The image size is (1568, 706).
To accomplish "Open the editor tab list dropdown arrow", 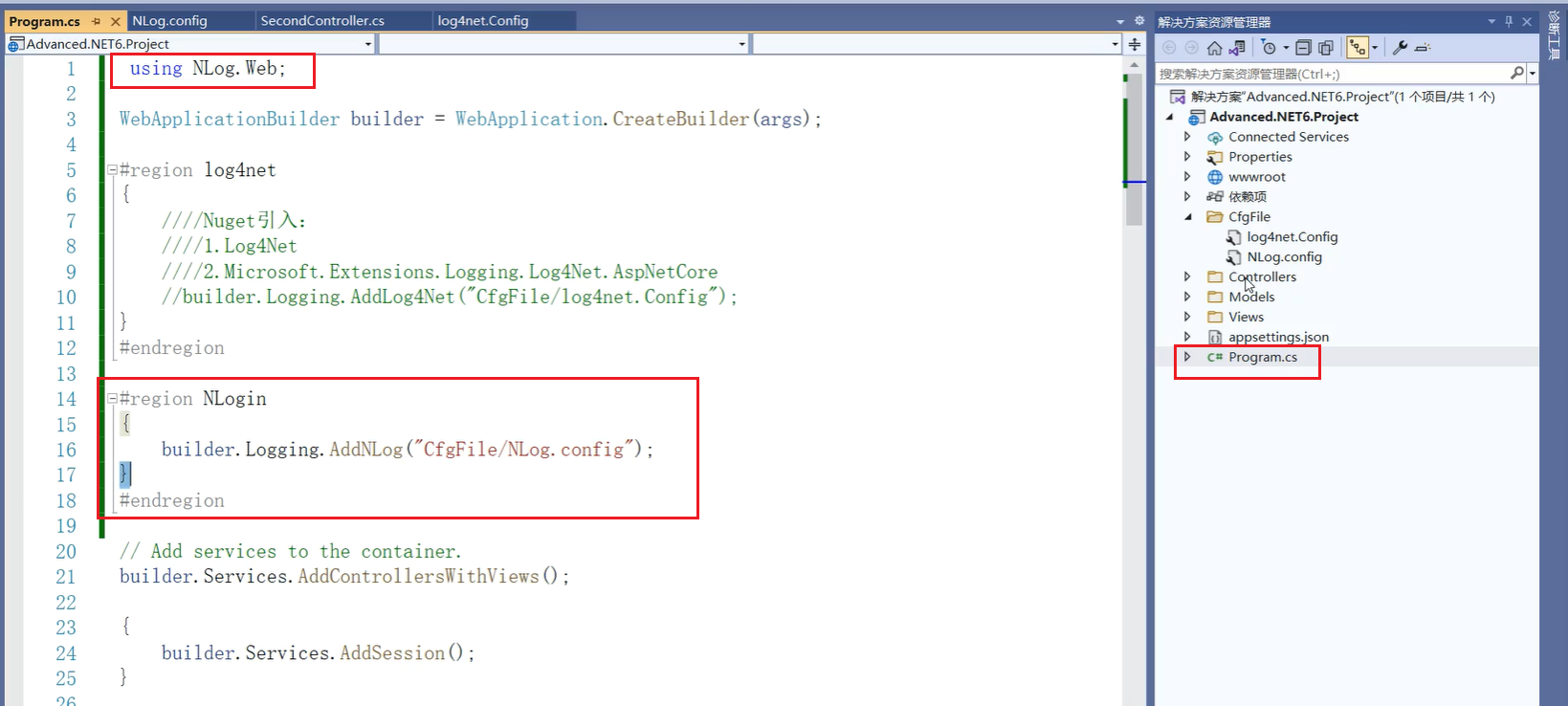I will tap(1120, 21).
